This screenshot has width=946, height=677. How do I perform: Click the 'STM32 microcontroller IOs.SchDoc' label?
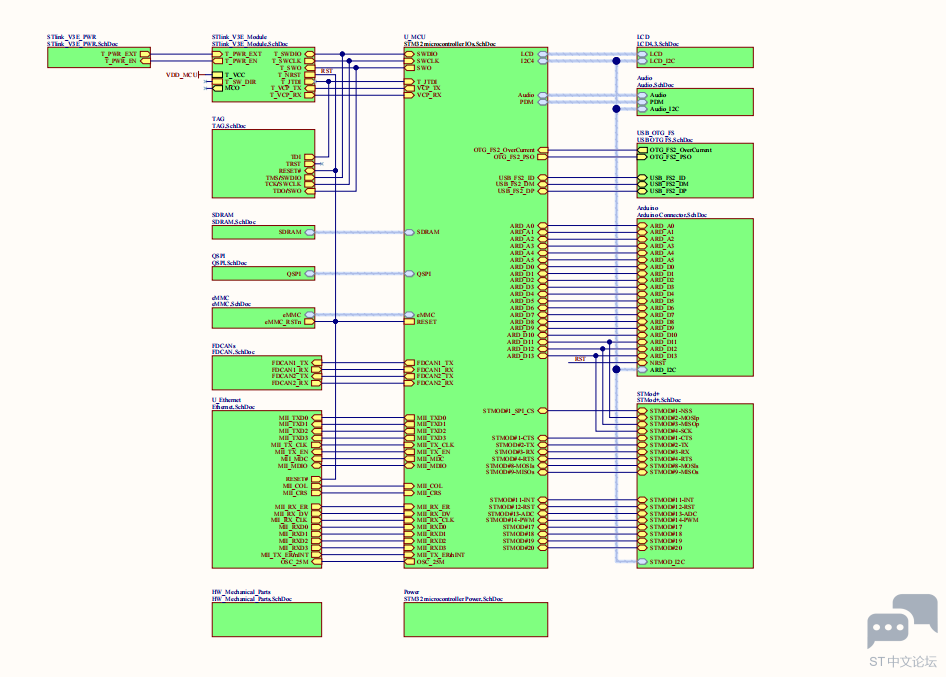(x=449, y=44)
